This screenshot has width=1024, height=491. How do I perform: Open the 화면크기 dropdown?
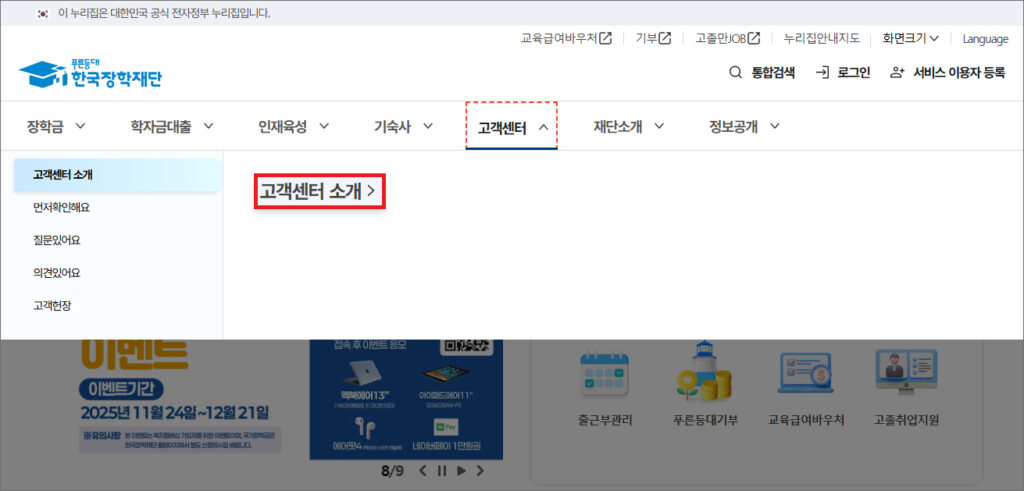[910, 39]
